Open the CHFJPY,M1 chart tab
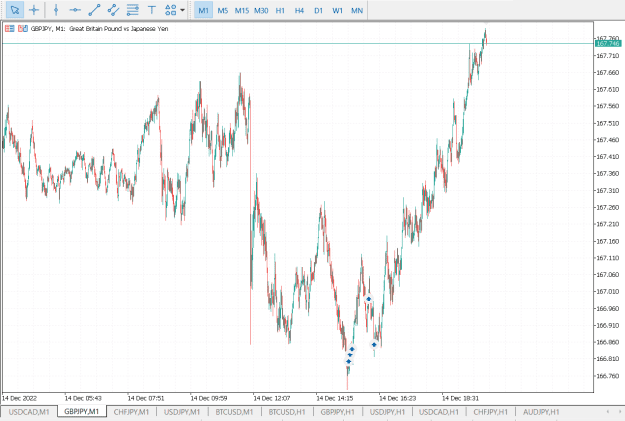 coord(131,411)
